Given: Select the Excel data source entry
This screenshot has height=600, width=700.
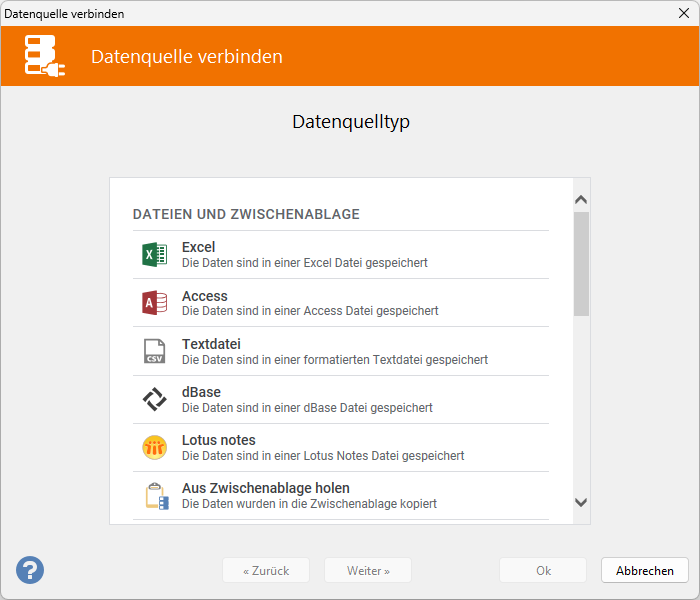Looking at the screenshot, I should (198, 247).
